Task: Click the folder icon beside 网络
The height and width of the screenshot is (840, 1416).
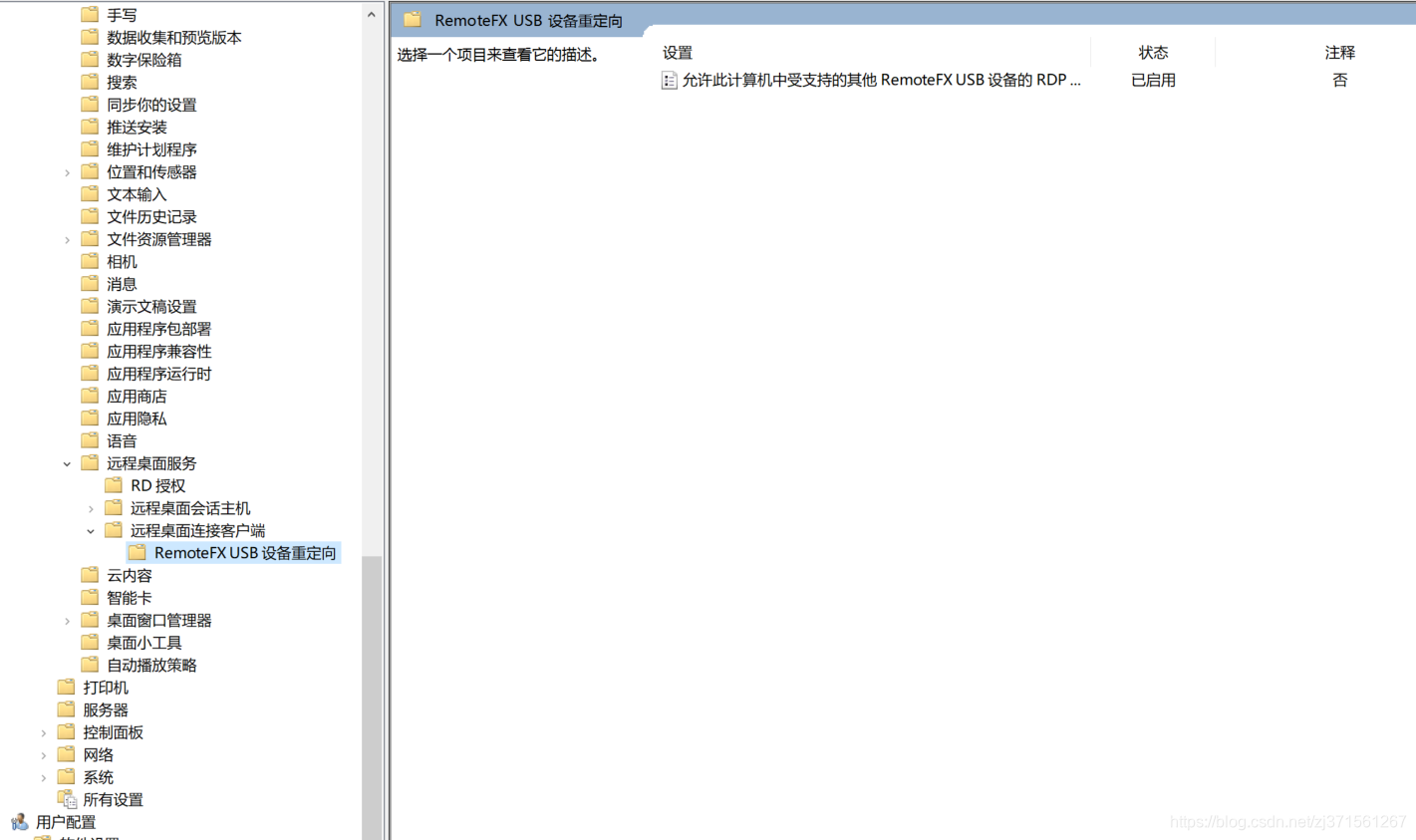Action: 66,754
